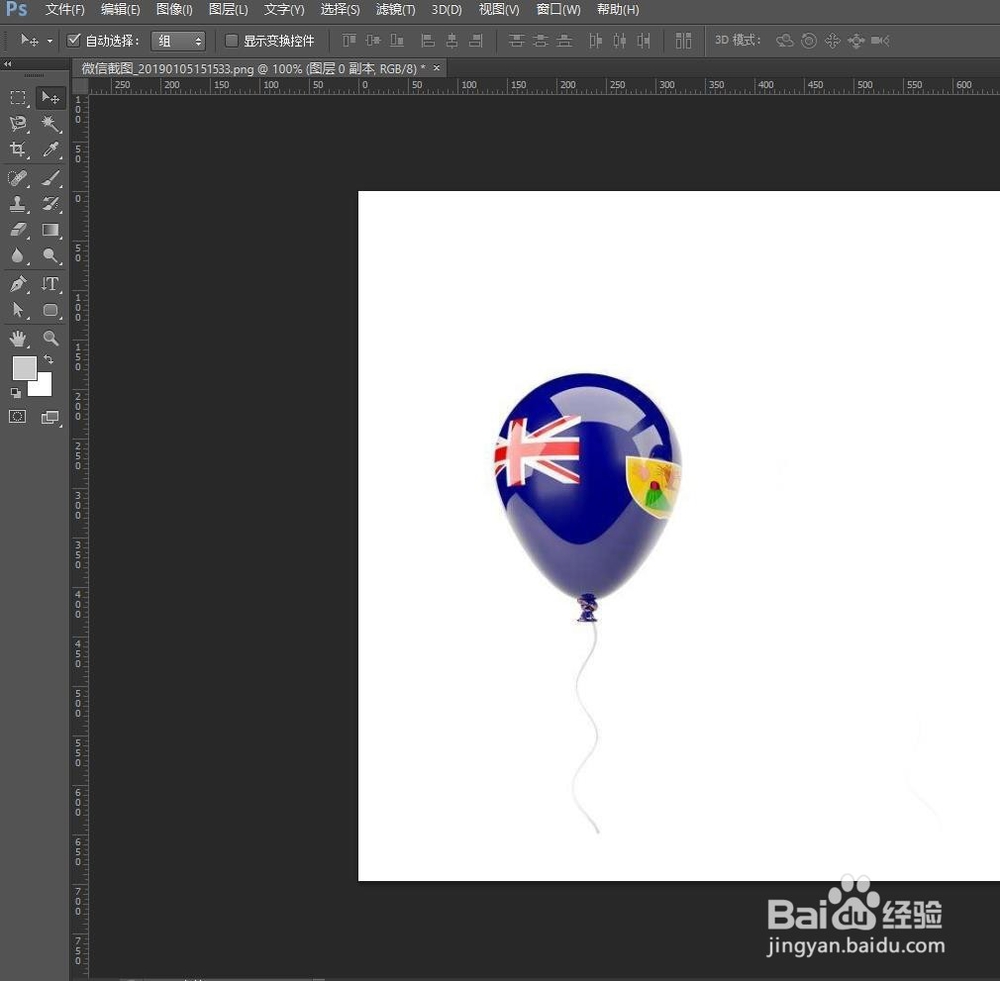The height and width of the screenshot is (981, 1000).
Task: Select the Rounded Rectangle shape tool
Action: tap(50, 310)
